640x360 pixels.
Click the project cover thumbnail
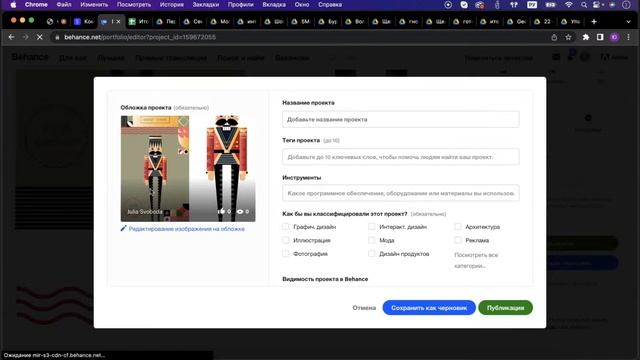click(188, 169)
